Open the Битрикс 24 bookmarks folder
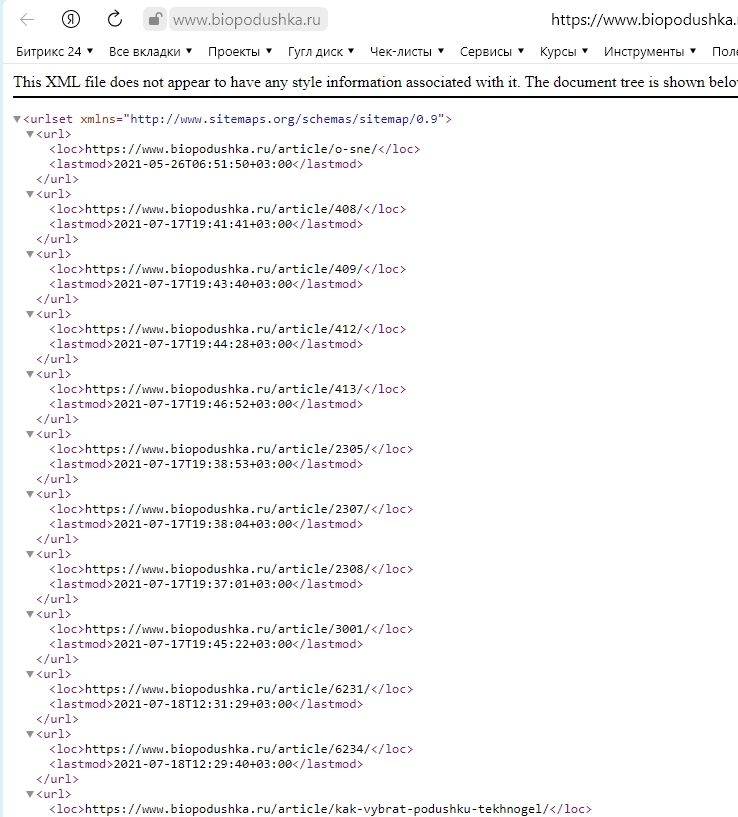 click(54, 52)
